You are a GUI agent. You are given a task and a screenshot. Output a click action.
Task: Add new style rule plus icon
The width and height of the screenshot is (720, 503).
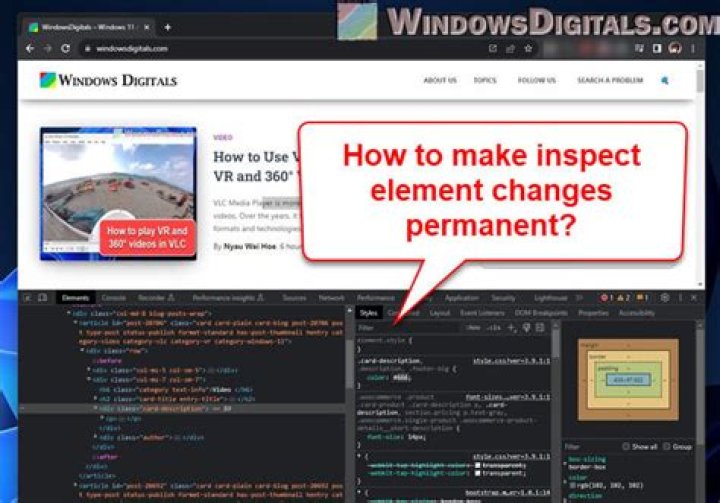512,328
